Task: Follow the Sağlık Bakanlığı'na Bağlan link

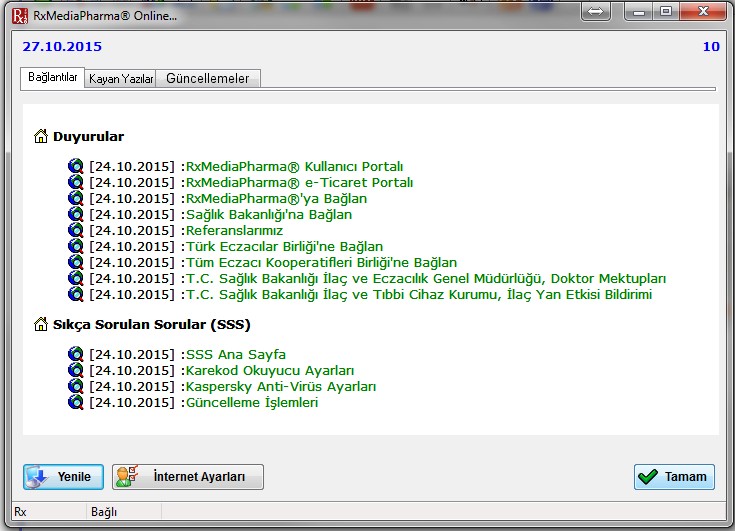Action: click(x=268, y=215)
